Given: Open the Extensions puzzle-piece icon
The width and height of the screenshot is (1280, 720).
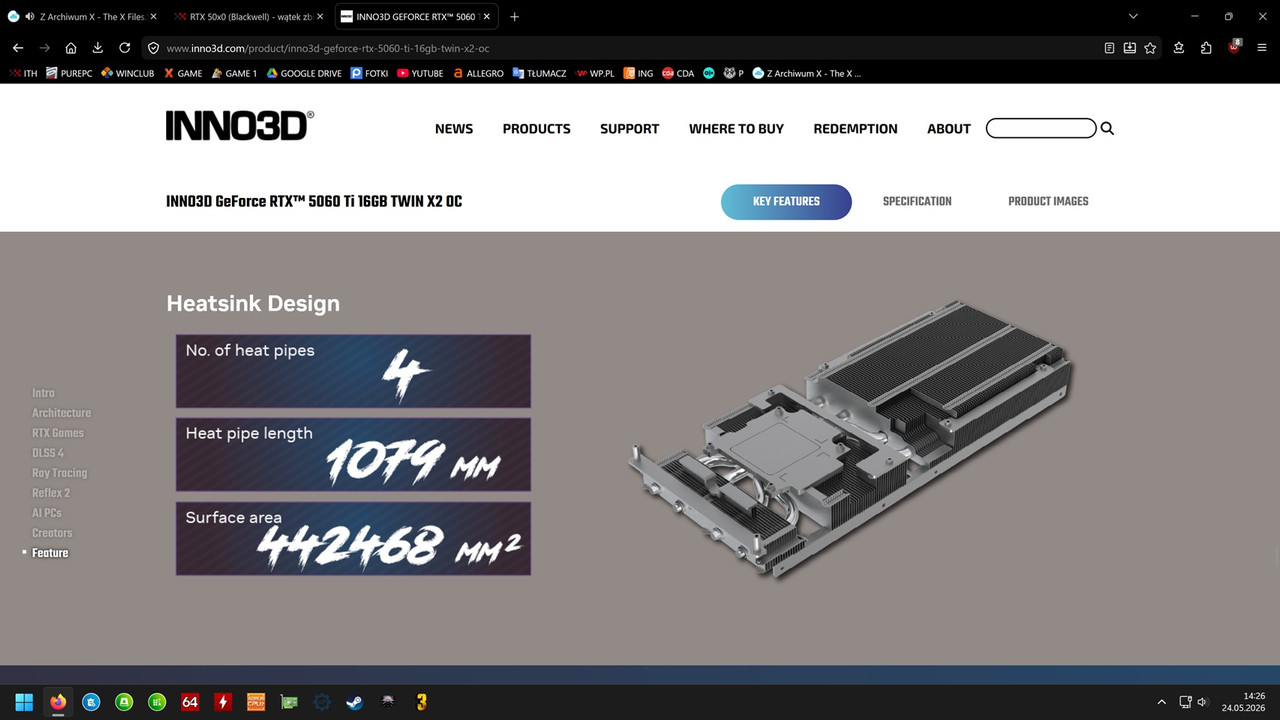Looking at the screenshot, I should point(1206,48).
